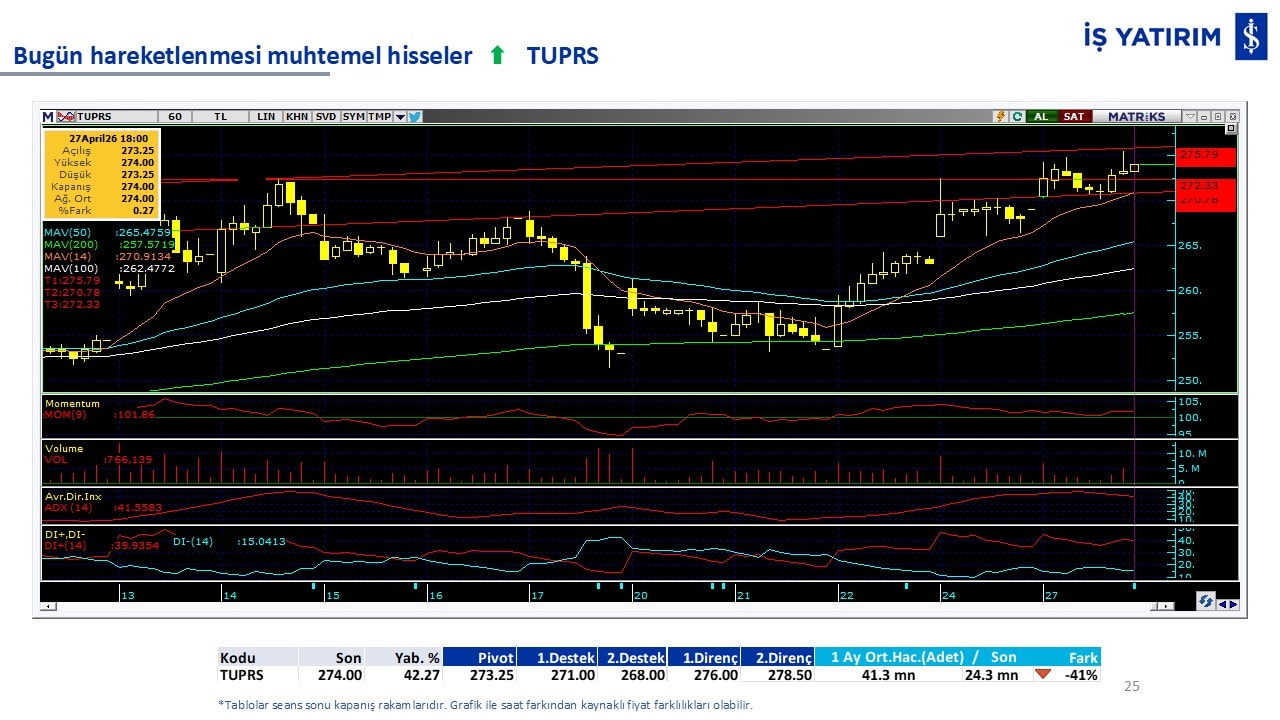Toggle the SVD level option
The width and height of the screenshot is (1280, 720).
pyautogui.click(x=326, y=117)
